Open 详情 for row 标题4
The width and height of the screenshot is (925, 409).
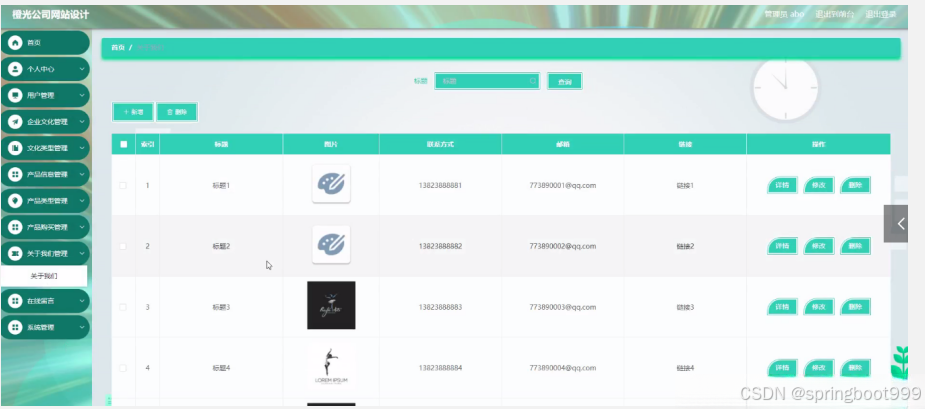782,368
